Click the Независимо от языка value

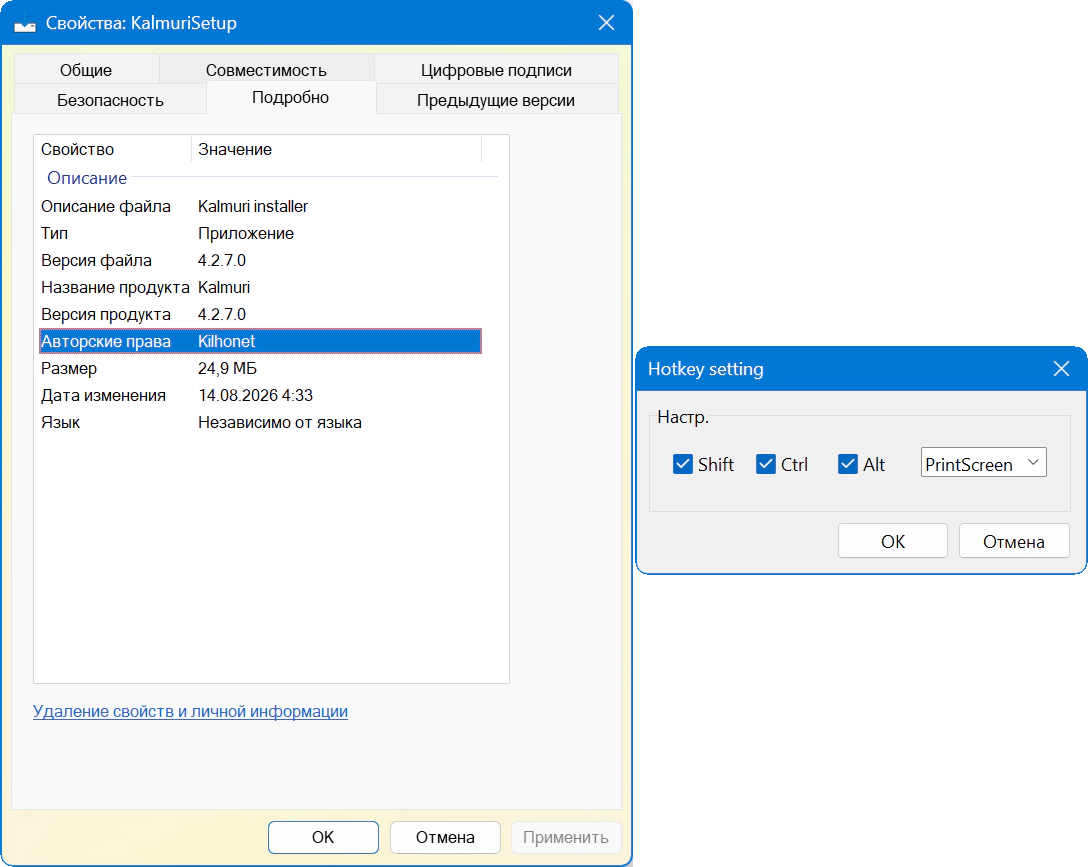pyautogui.click(x=280, y=422)
